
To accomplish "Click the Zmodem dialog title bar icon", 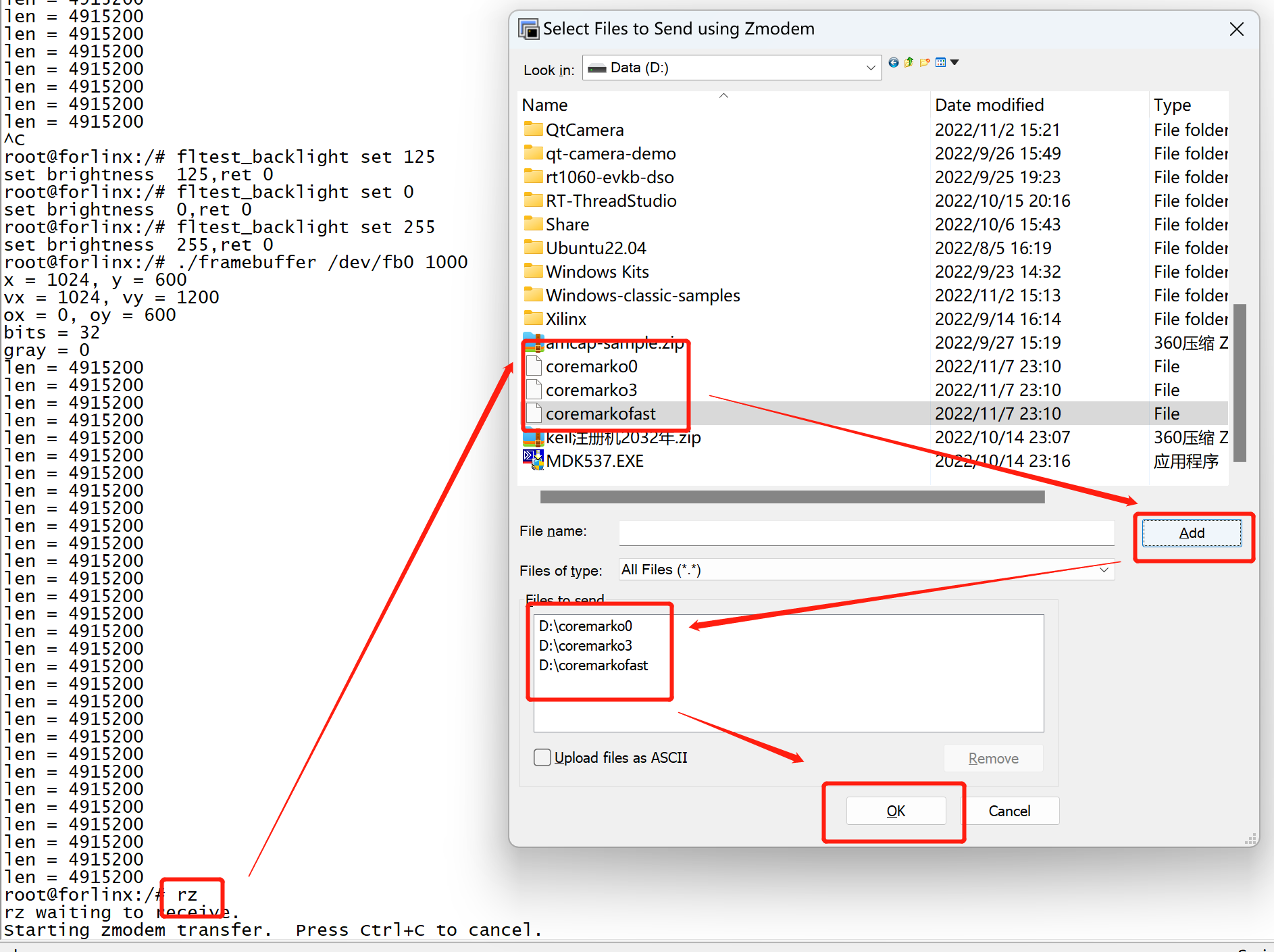I will (528, 29).
